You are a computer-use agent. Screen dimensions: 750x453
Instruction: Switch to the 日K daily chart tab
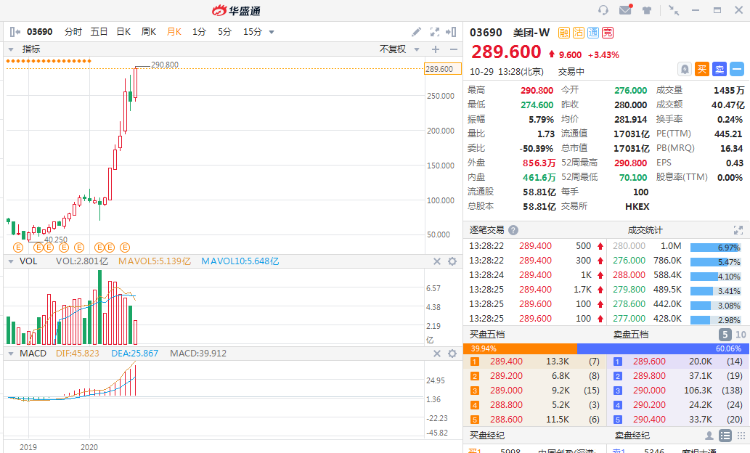point(124,31)
